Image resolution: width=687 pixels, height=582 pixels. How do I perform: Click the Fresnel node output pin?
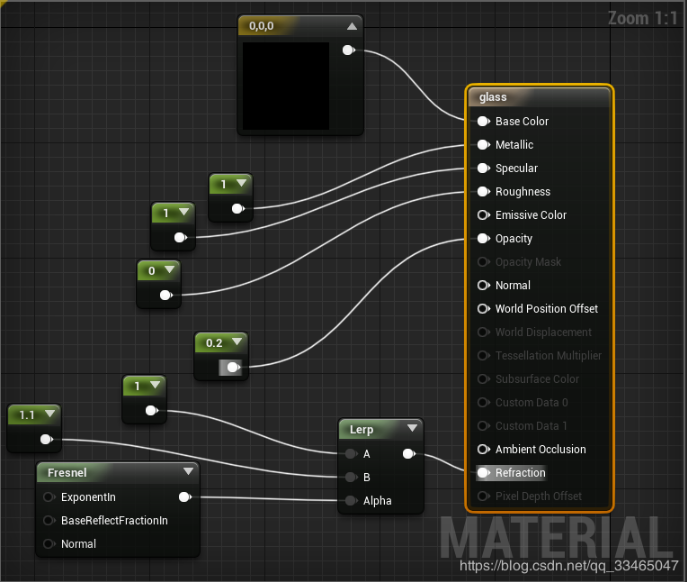click(184, 497)
